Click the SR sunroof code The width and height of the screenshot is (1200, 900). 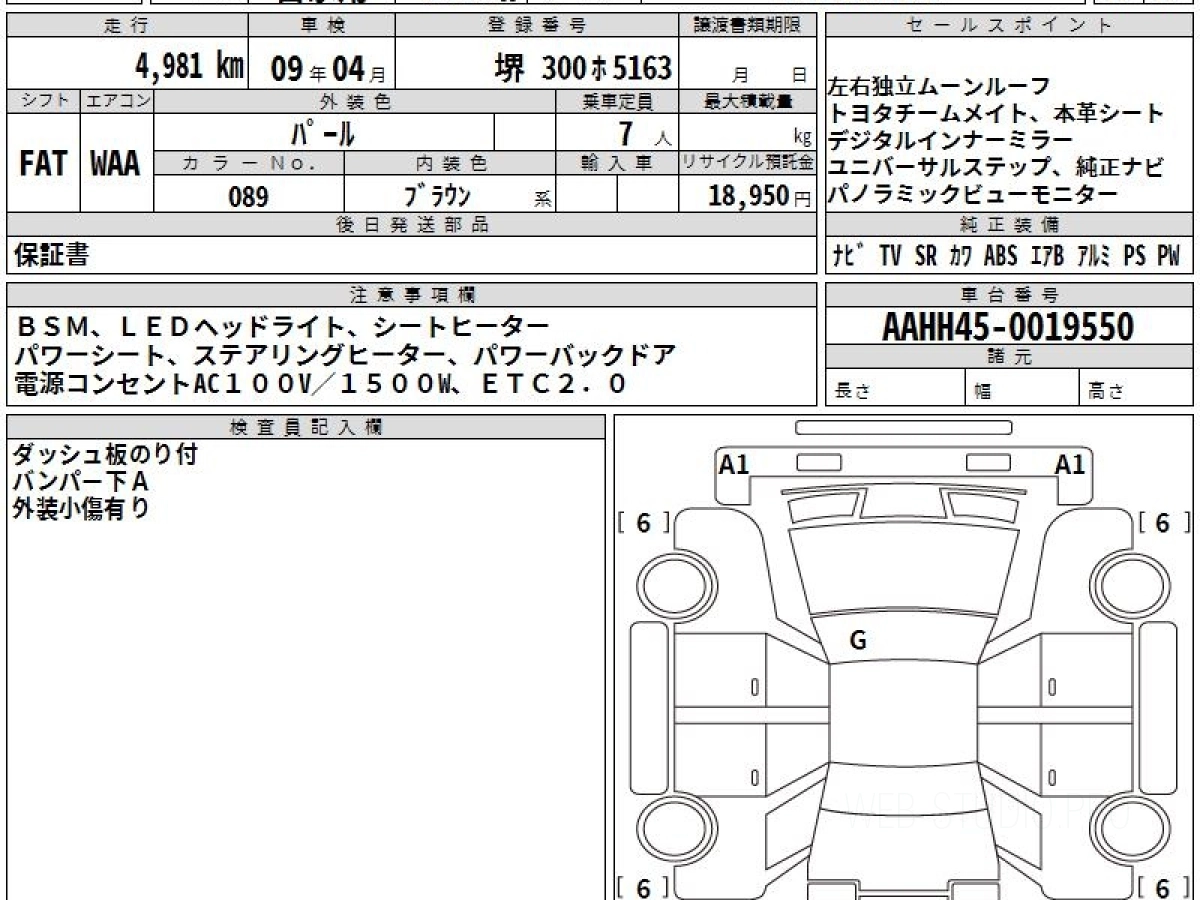coord(926,256)
